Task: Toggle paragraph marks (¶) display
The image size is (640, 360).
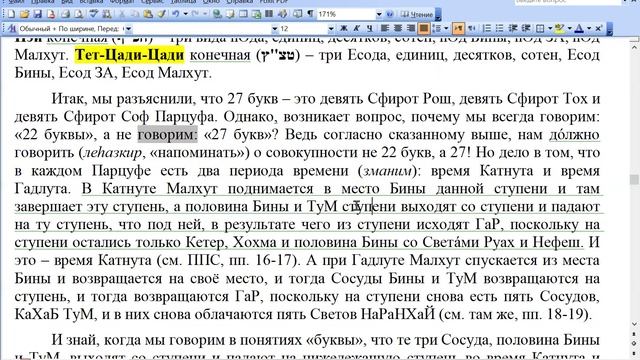Action: tap(311, 14)
